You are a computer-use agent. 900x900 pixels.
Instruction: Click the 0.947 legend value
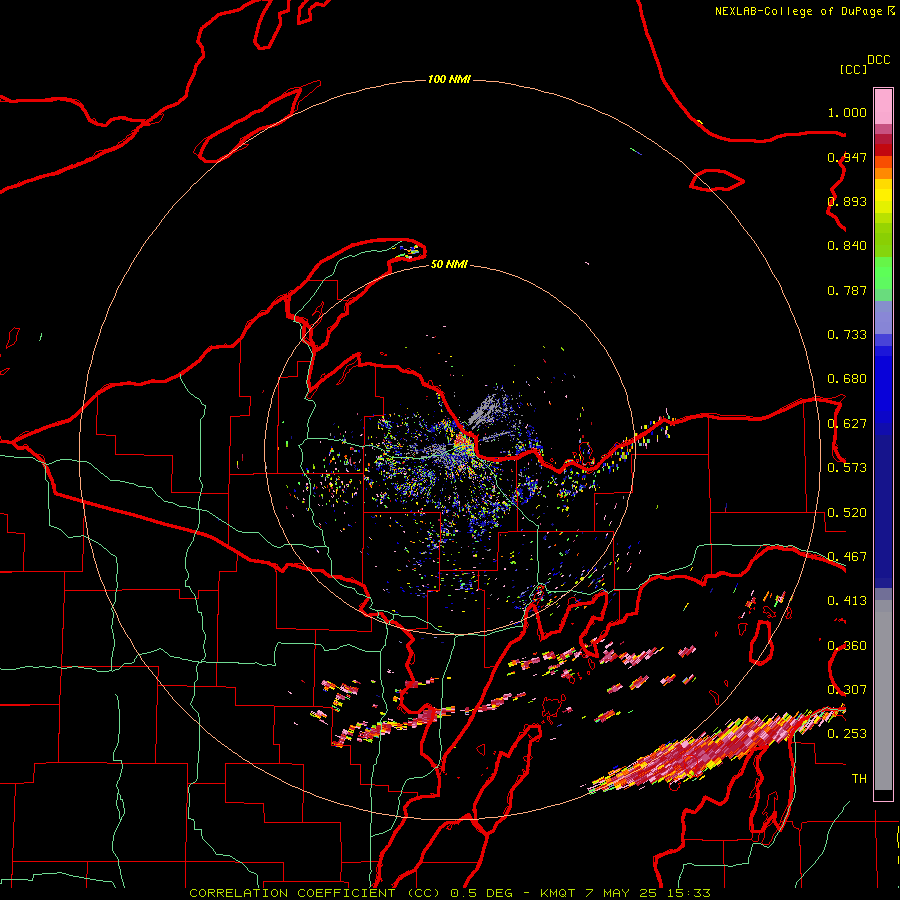847,157
